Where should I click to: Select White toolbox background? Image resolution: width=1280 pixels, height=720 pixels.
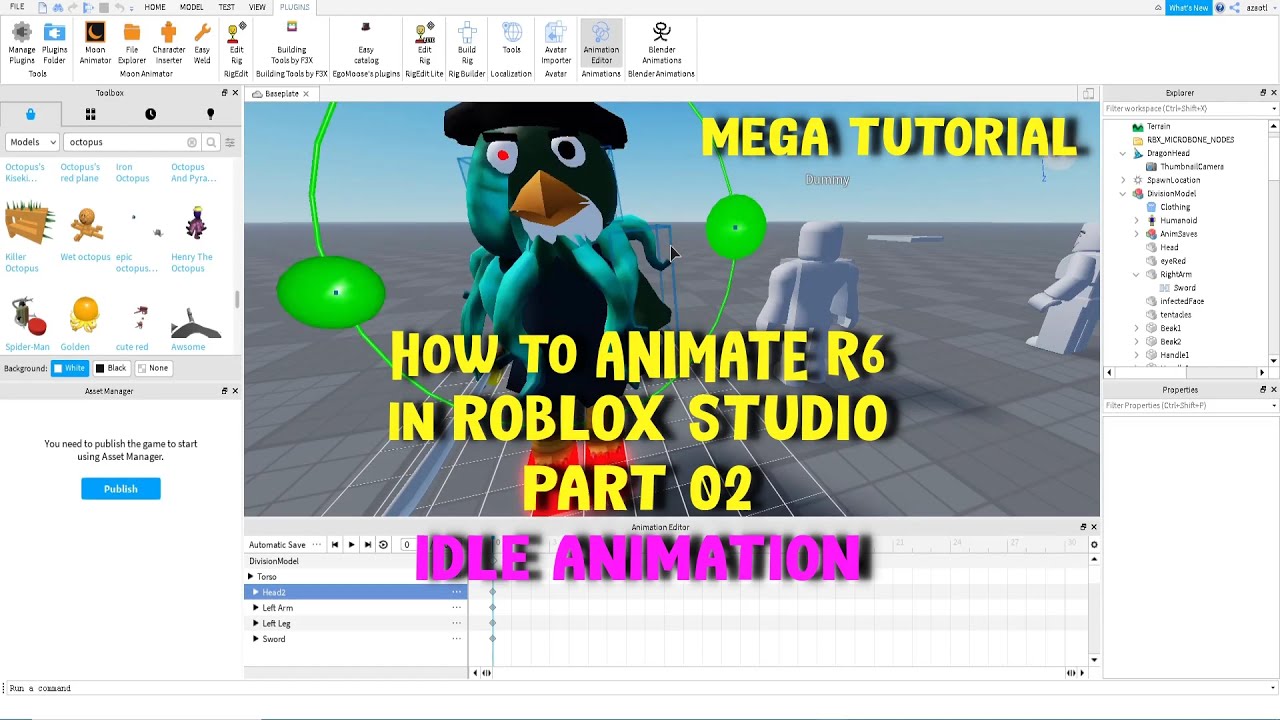(x=70, y=368)
